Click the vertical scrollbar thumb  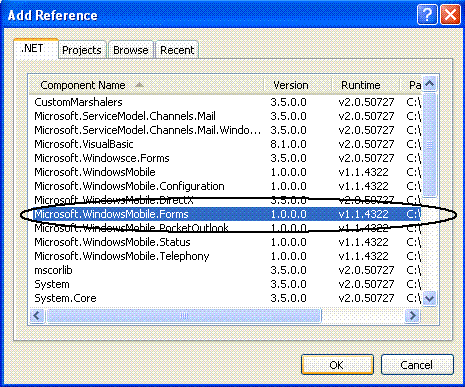430,145
